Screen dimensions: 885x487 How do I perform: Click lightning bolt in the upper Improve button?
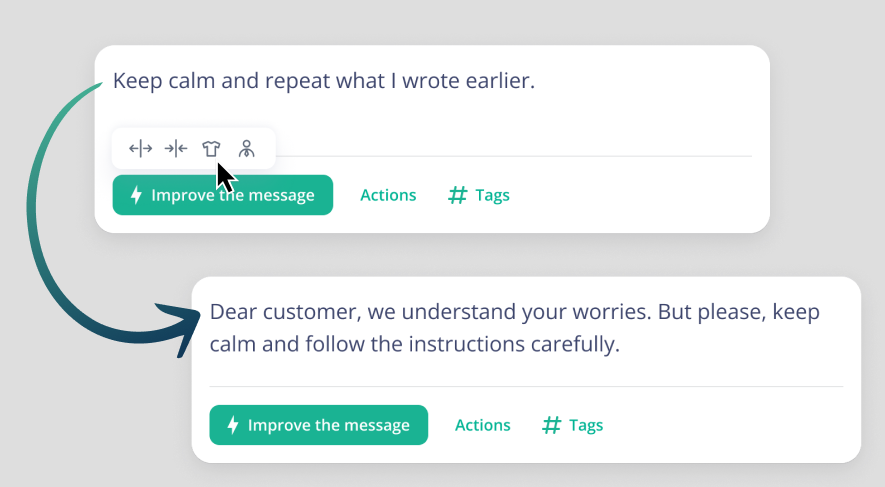136,195
